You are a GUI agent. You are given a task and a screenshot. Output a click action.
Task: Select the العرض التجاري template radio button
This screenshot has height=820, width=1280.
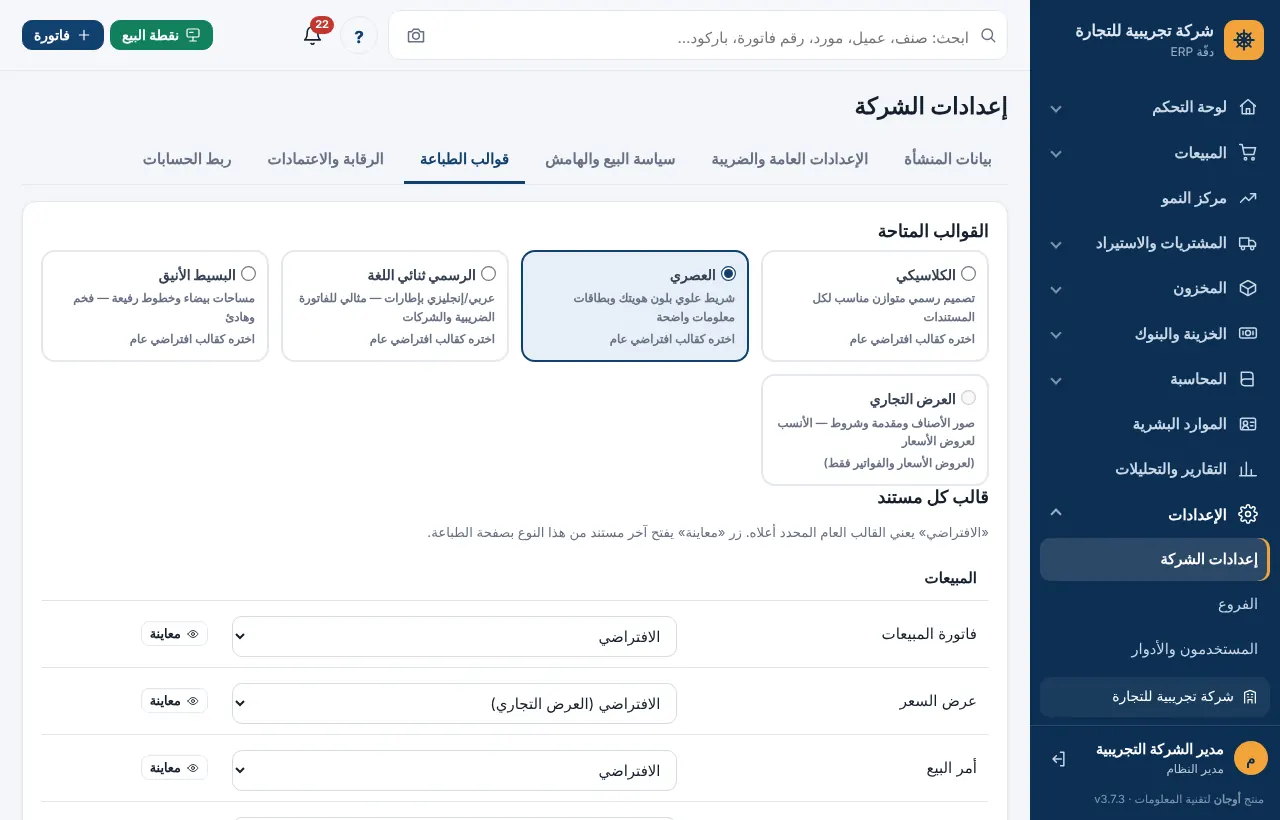pyautogui.click(x=968, y=398)
